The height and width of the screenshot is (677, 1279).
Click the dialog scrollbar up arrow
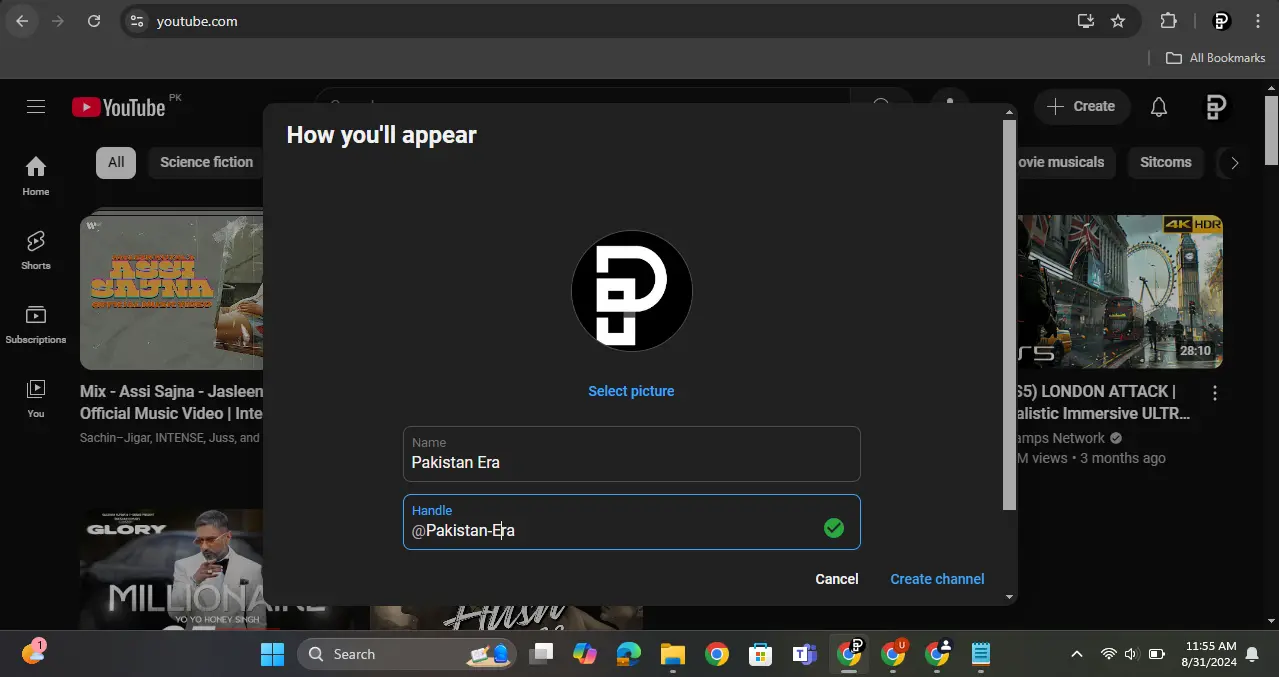point(1009,112)
